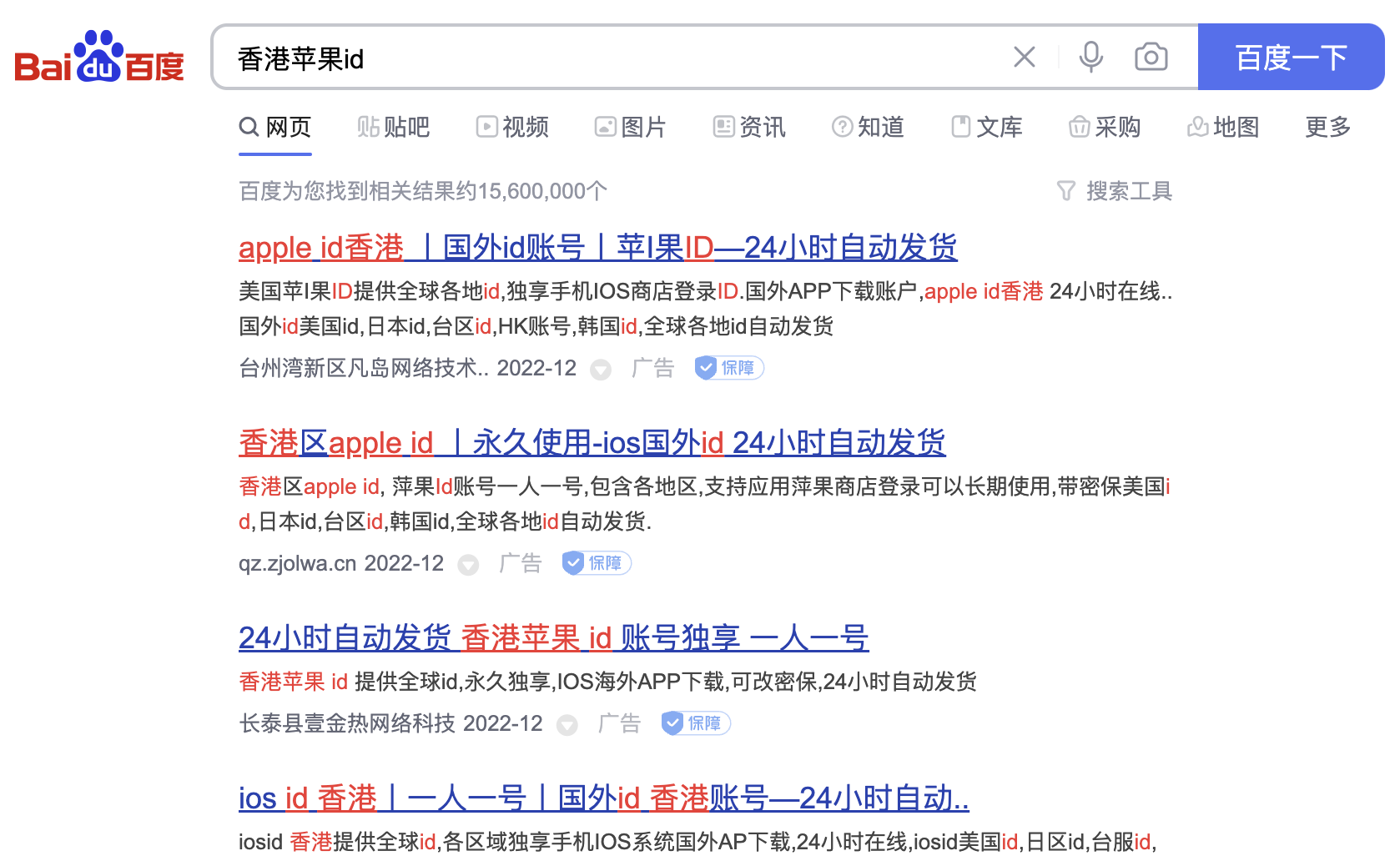Click the 保障 badge on third result
1400x866 pixels.
point(696,723)
